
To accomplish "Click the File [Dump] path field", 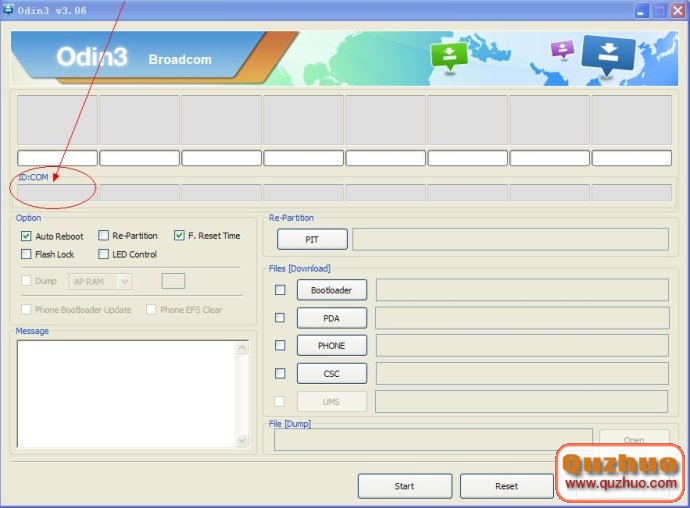I will (x=433, y=440).
